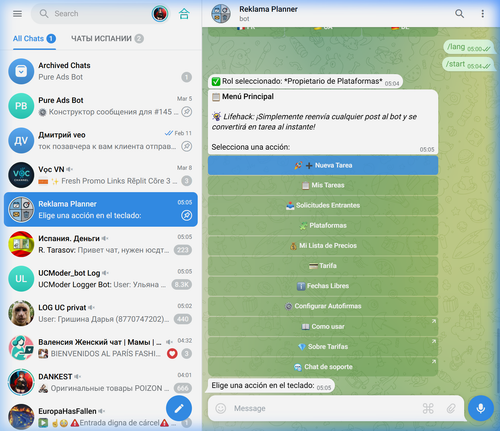
Task: Switch to the ЧАТЫ ИСПАНИИ tab
Action: click(107, 39)
